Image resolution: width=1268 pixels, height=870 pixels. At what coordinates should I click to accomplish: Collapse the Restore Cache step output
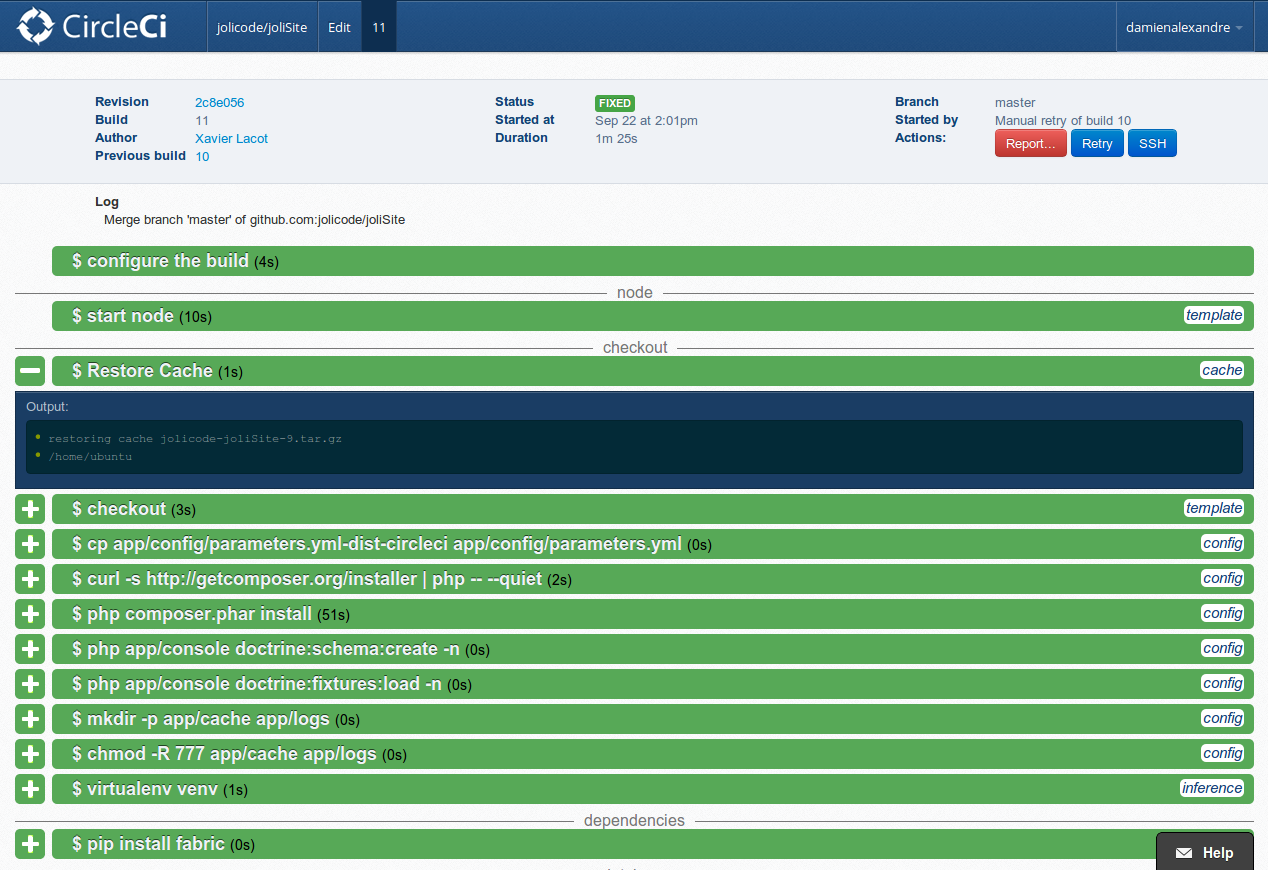point(30,371)
